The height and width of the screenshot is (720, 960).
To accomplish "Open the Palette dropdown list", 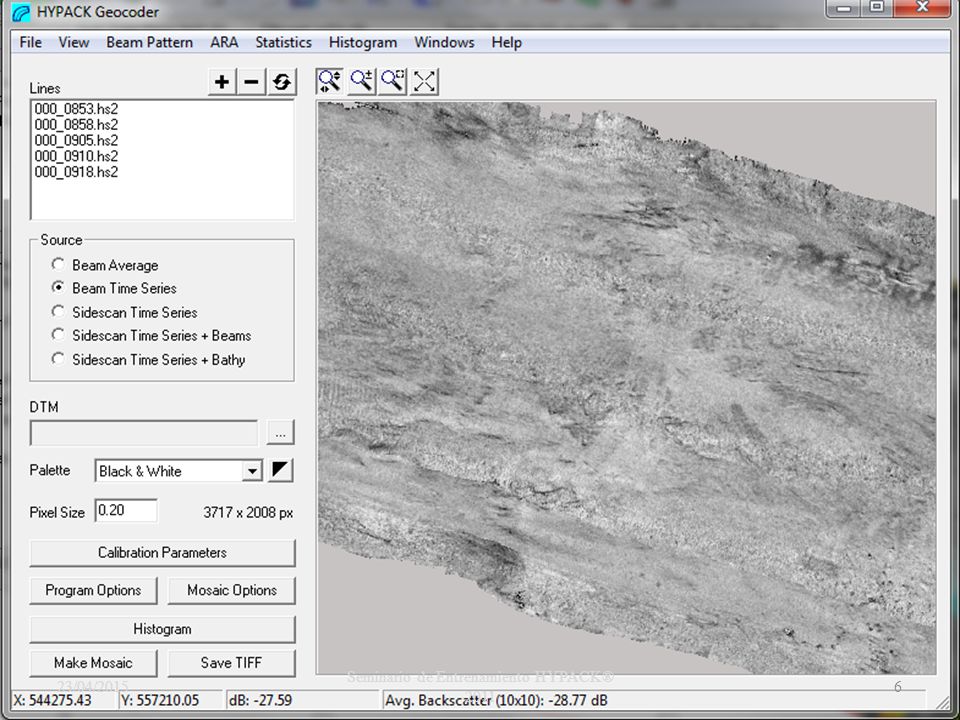I will [252, 471].
